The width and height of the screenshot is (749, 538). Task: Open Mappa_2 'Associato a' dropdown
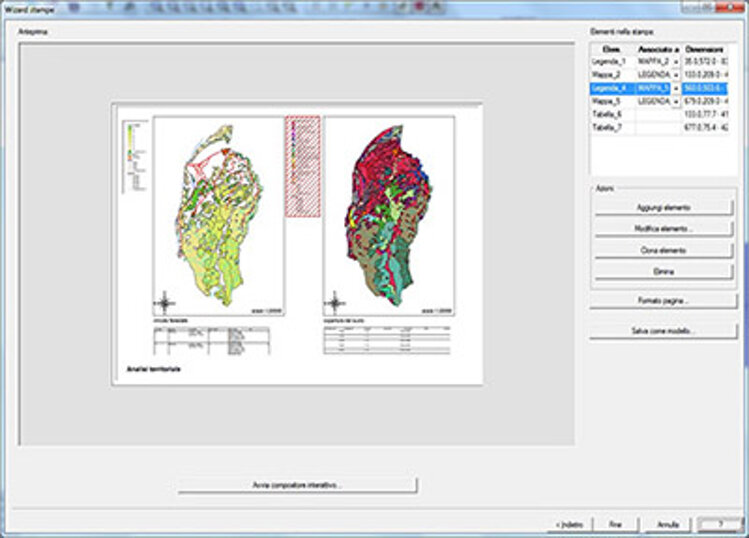676,75
